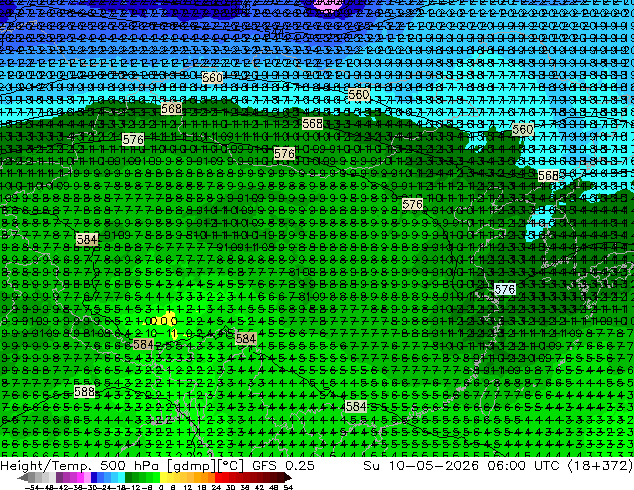Click the '500 hPa' level text
The height and width of the screenshot is (490, 634).
(130, 465)
